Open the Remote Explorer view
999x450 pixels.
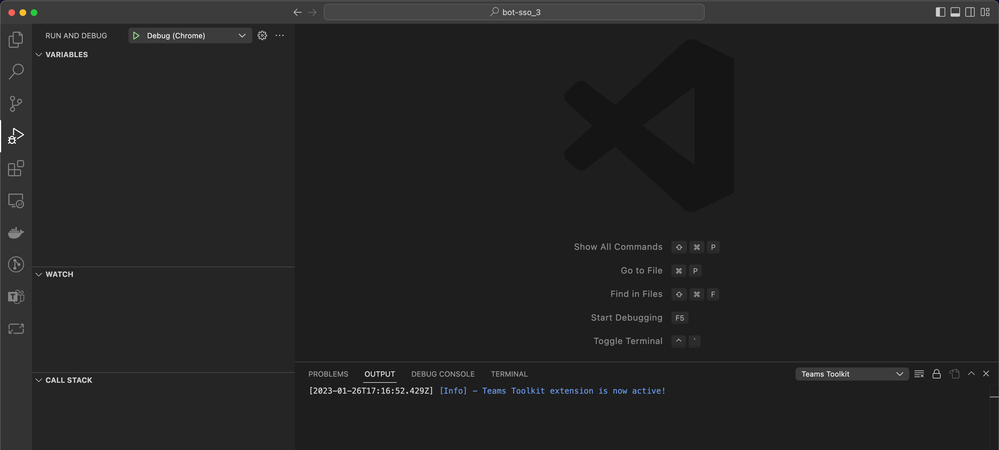point(16,201)
